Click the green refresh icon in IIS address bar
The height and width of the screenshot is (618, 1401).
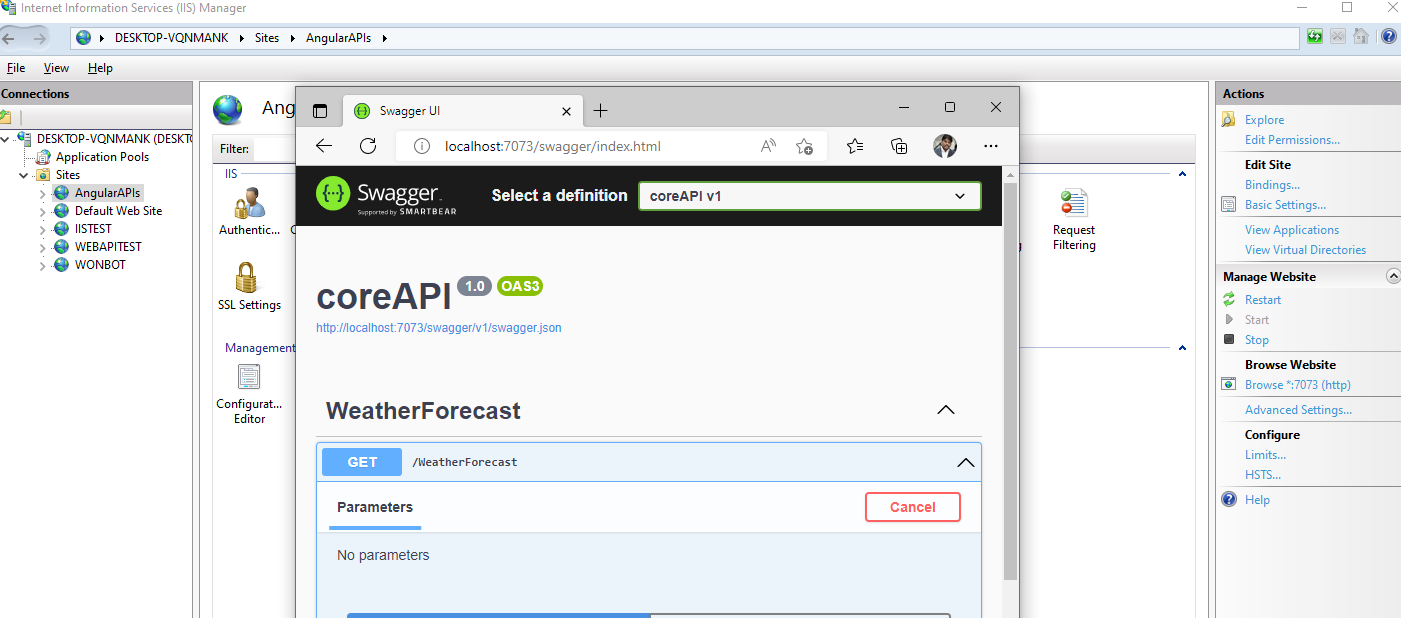pos(1315,37)
